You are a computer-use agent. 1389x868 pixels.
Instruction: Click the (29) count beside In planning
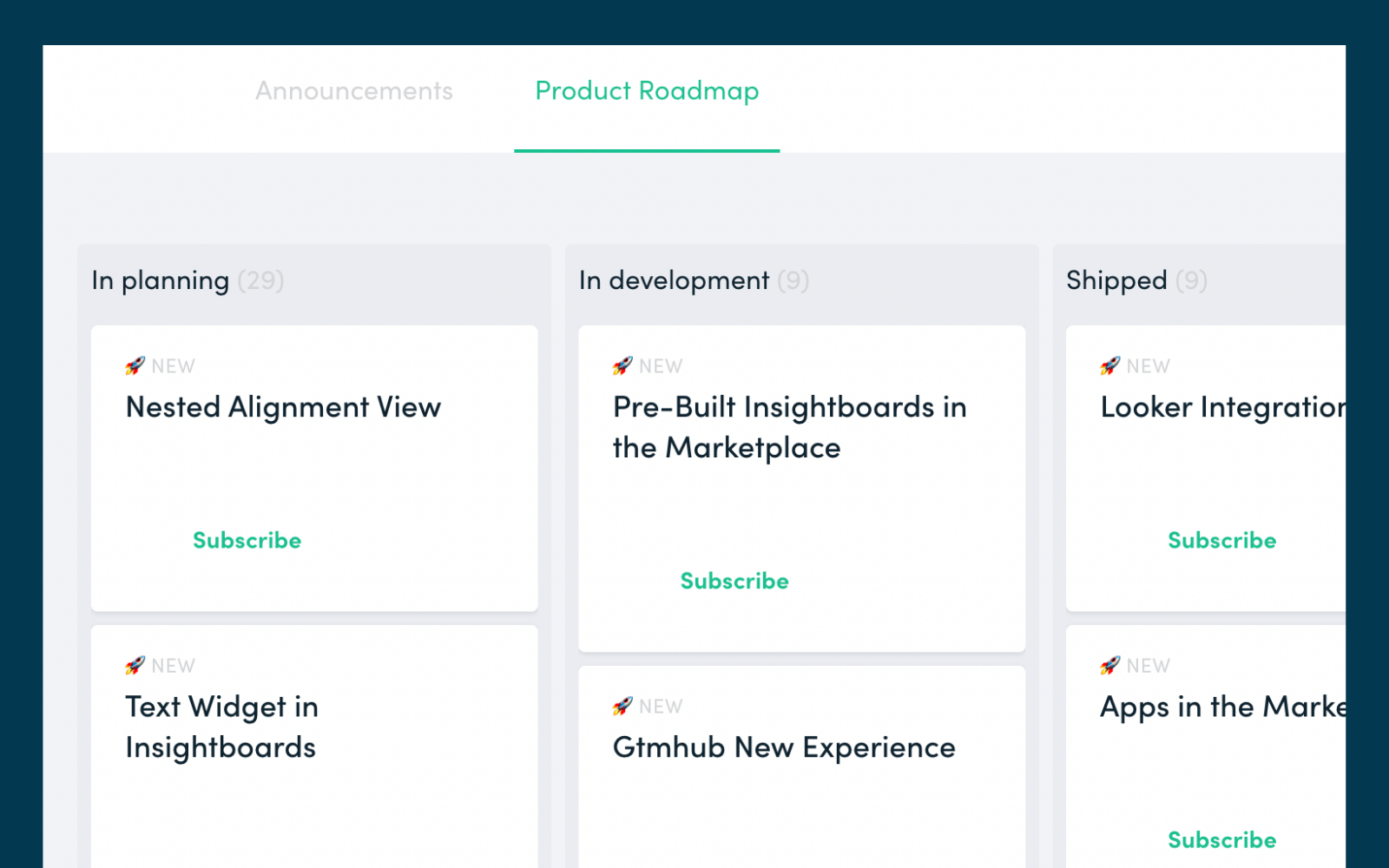pos(260,280)
